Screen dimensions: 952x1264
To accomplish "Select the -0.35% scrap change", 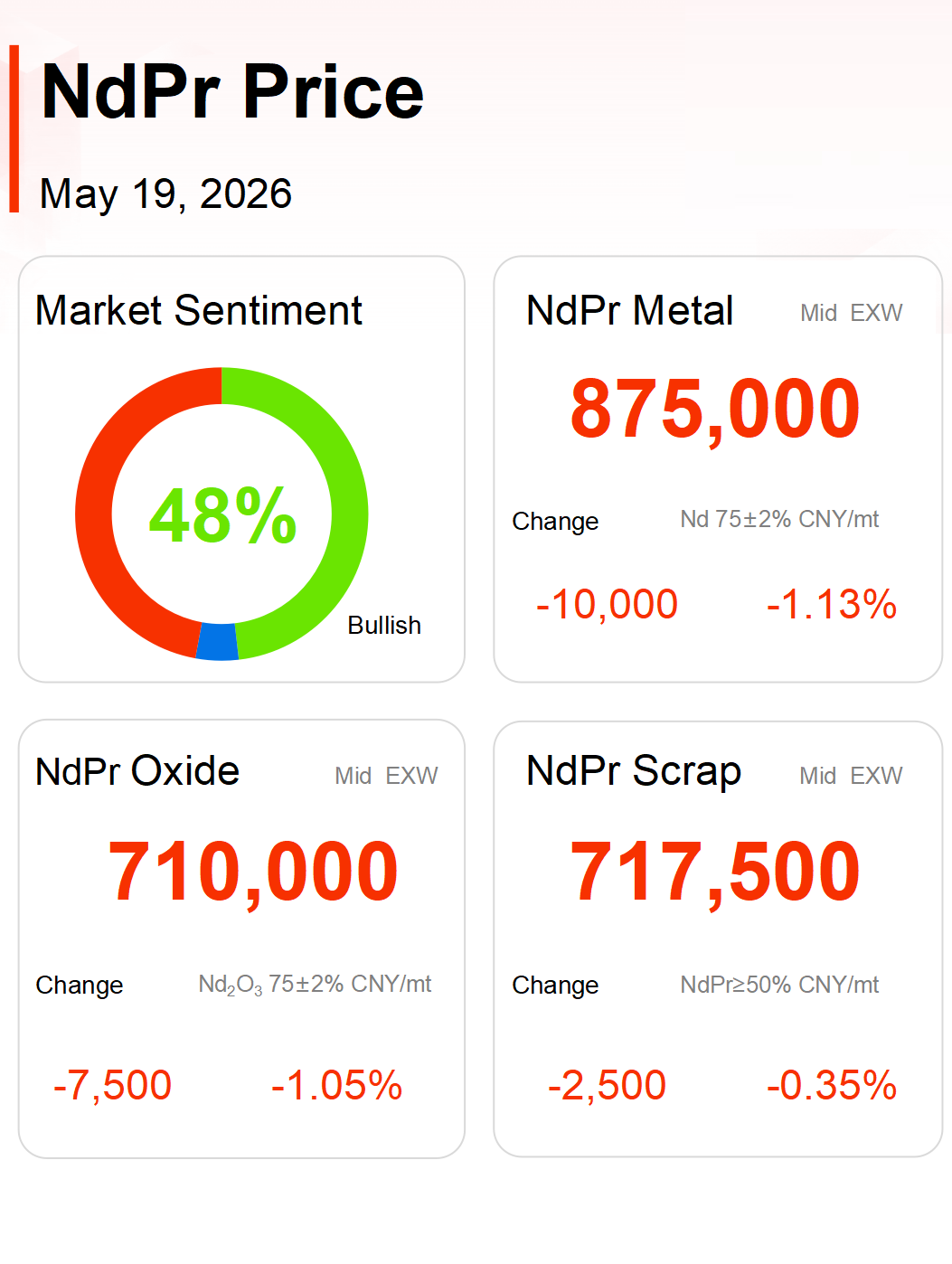I will click(832, 1085).
